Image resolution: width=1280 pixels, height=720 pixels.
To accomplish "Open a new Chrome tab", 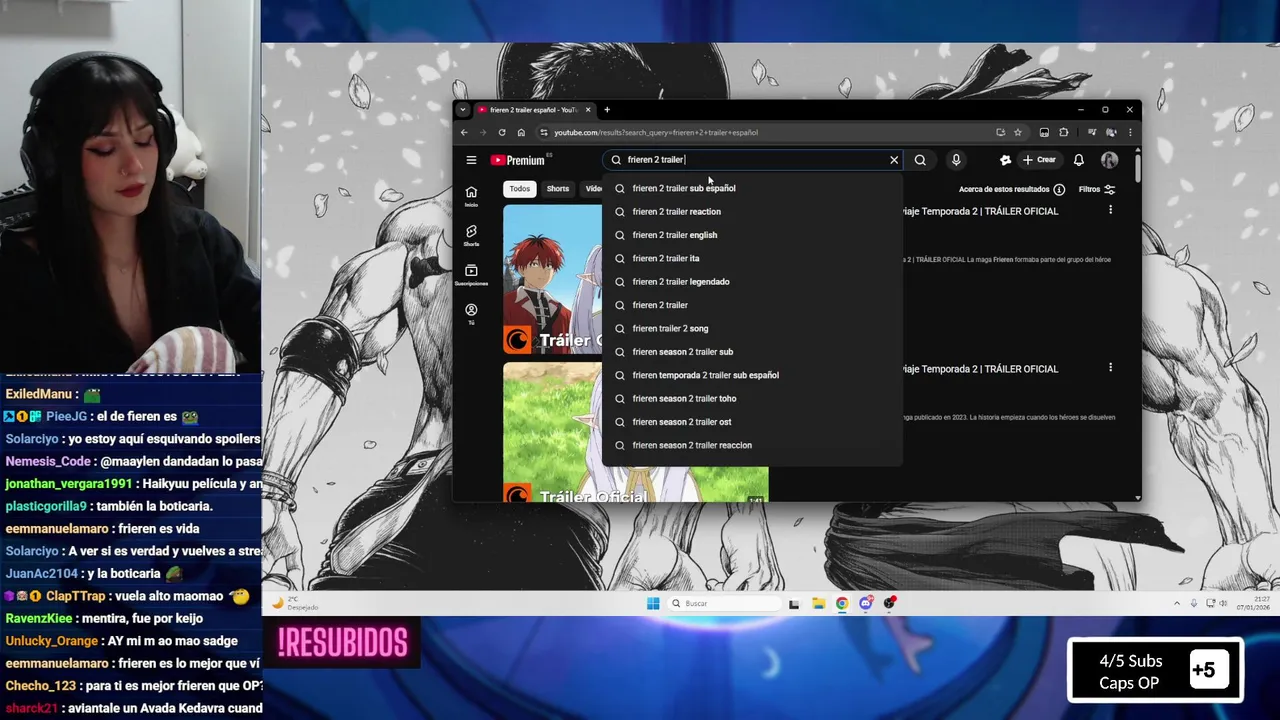I will pos(607,110).
